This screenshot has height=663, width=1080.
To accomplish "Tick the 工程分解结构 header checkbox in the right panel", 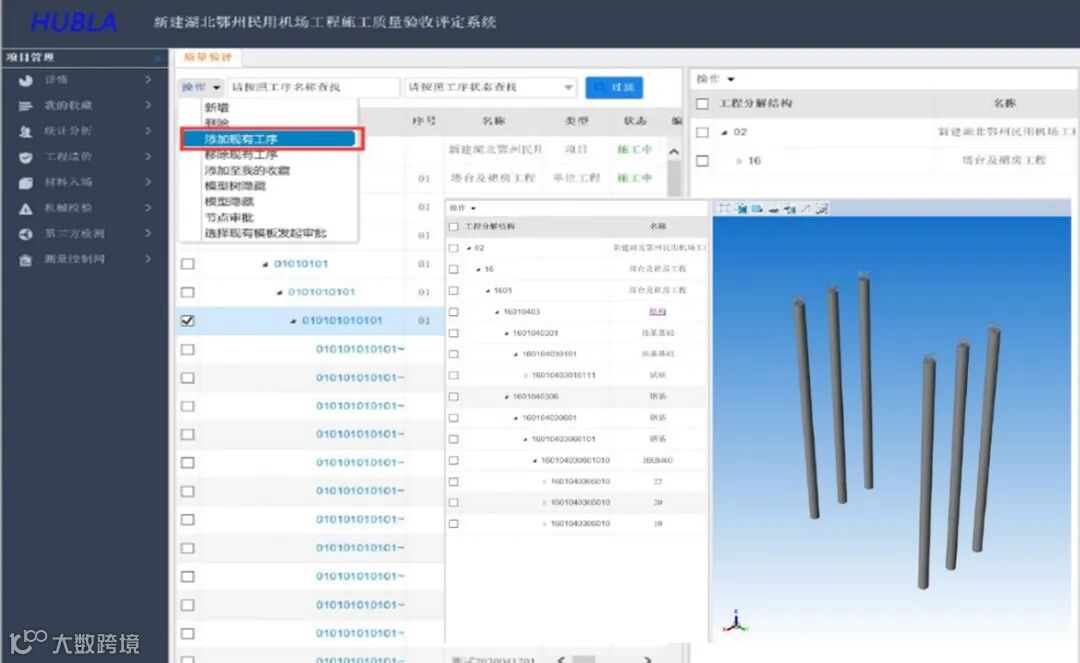I will click(702, 104).
